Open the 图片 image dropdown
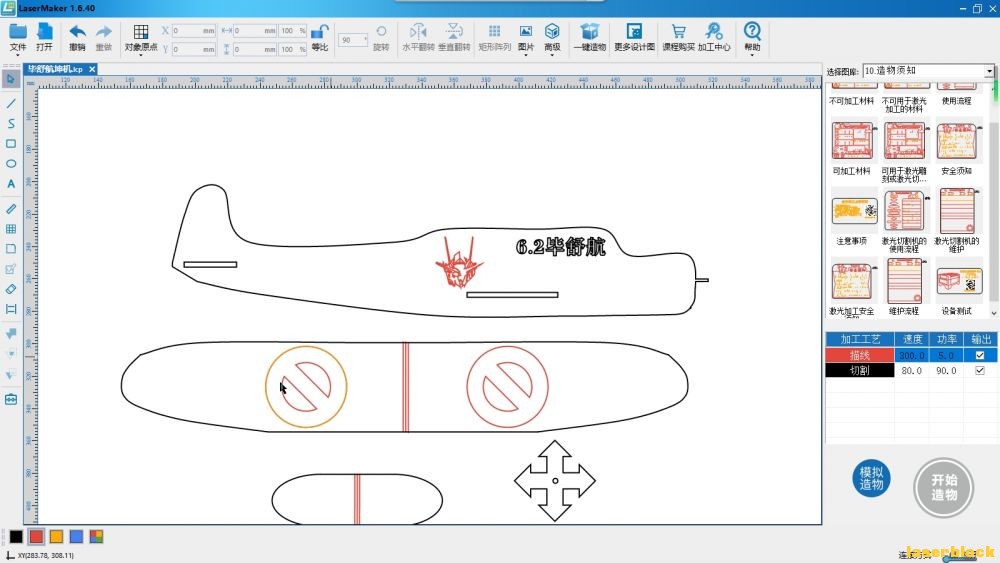The width and height of the screenshot is (1000, 563). 526,38
